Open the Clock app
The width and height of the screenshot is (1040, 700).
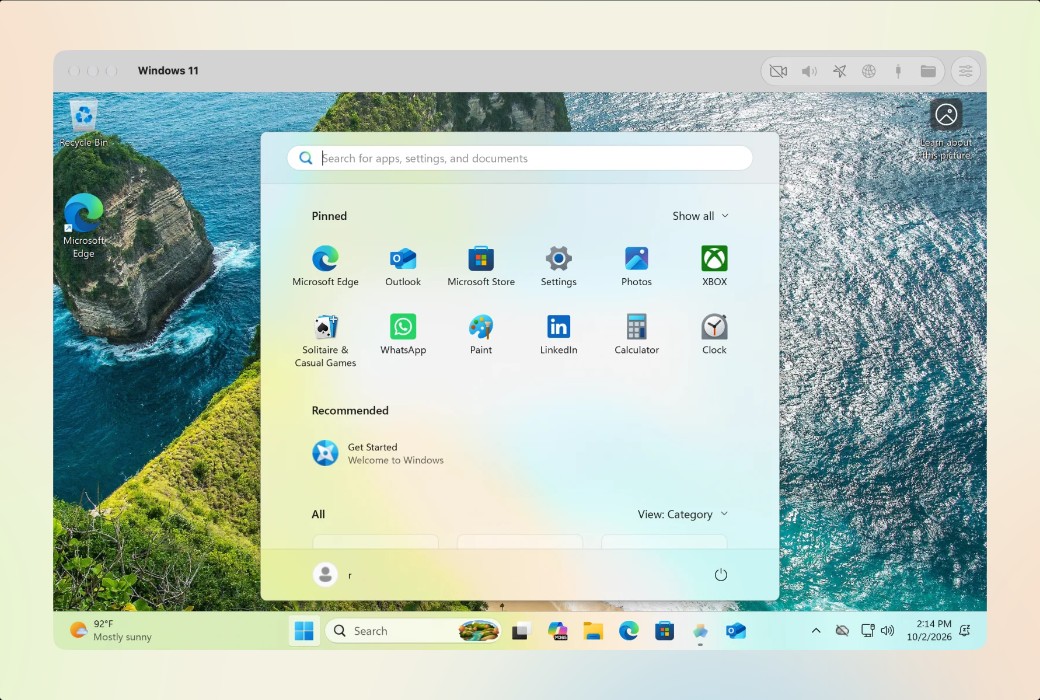(x=714, y=334)
